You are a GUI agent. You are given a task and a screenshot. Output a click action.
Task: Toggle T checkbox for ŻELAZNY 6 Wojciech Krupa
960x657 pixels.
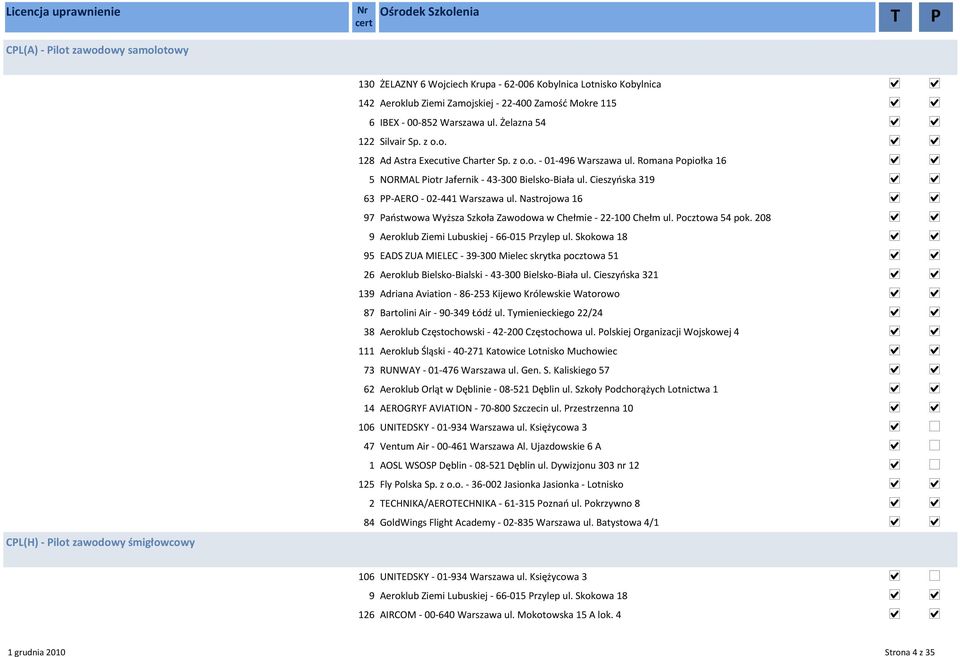pyautogui.click(x=894, y=83)
